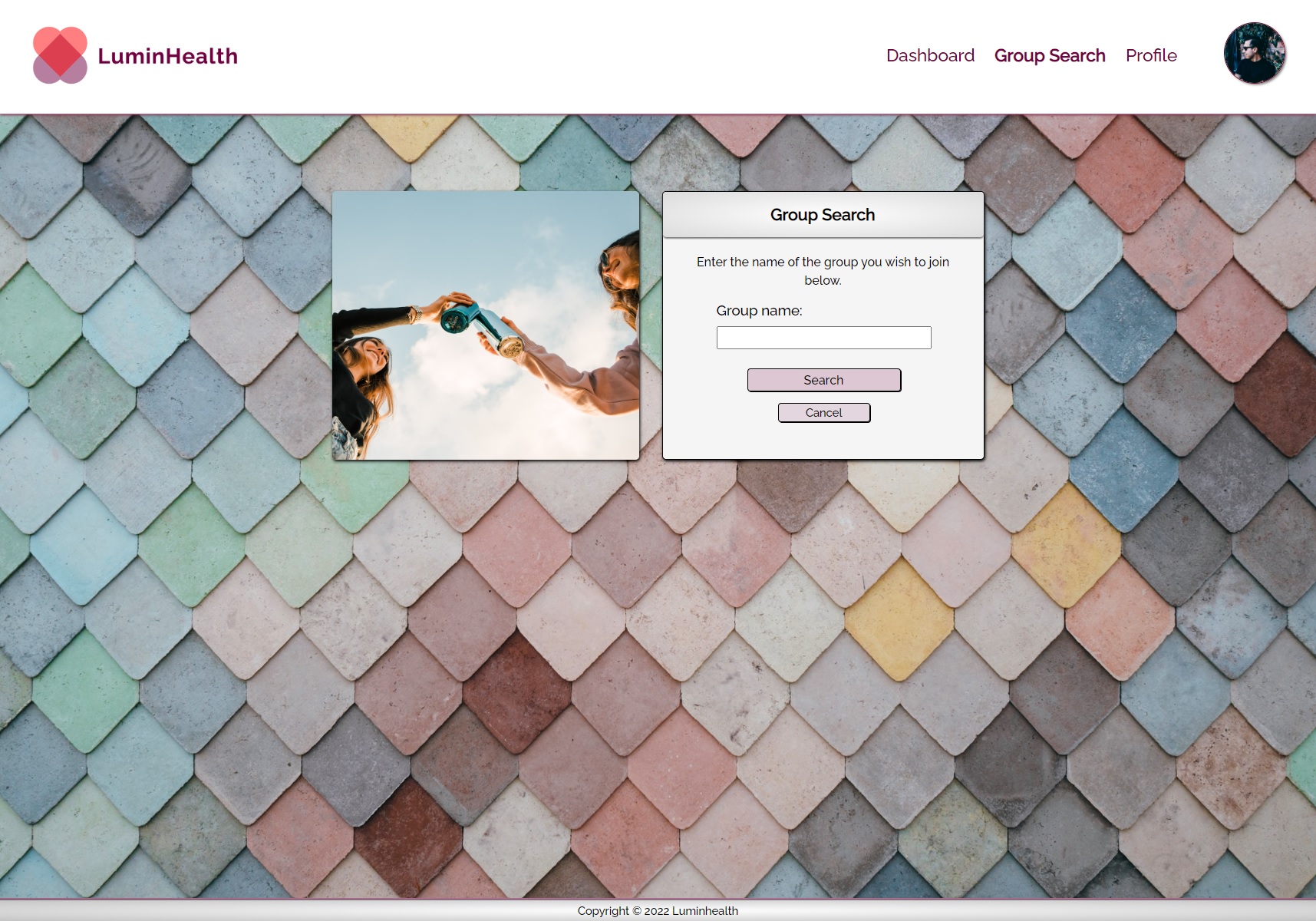Click the gold bracelet on the outstretched arm
The height and width of the screenshot is (921, 1316).
(x=417, y=314)
